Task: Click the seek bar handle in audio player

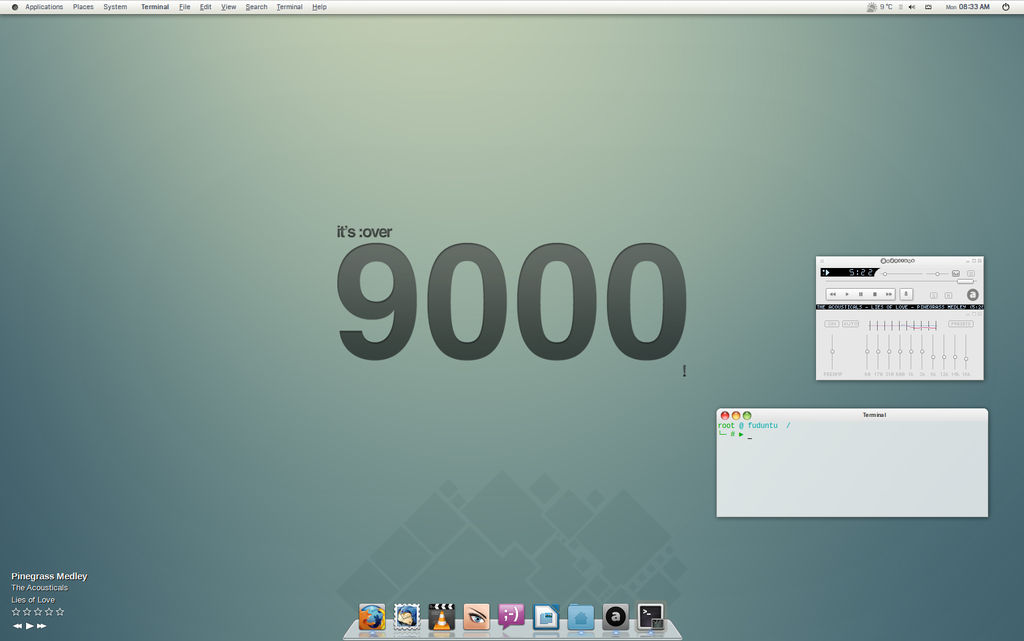Action: click(x=966, y=281)
